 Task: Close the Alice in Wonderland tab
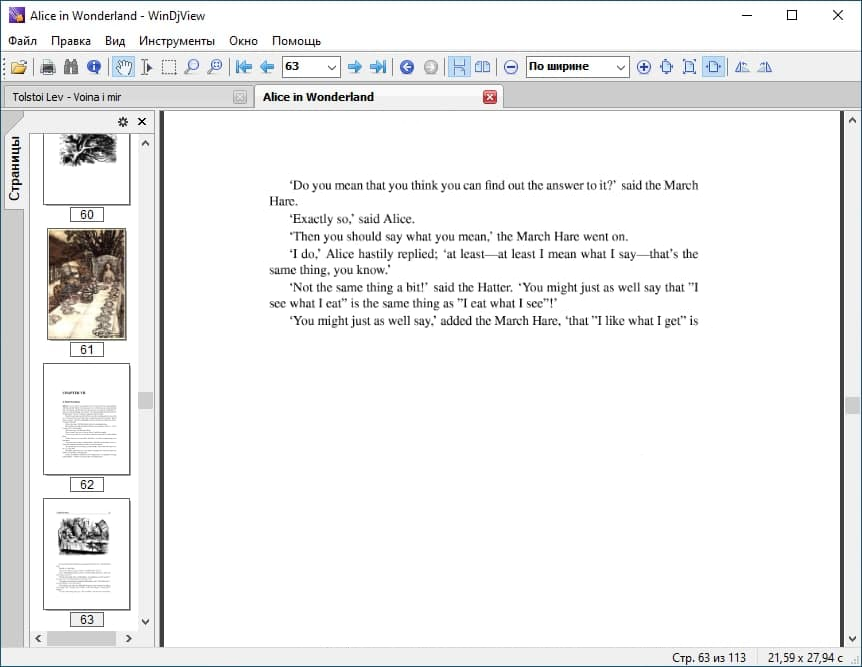pyautogui.click(x=490, y=97)
